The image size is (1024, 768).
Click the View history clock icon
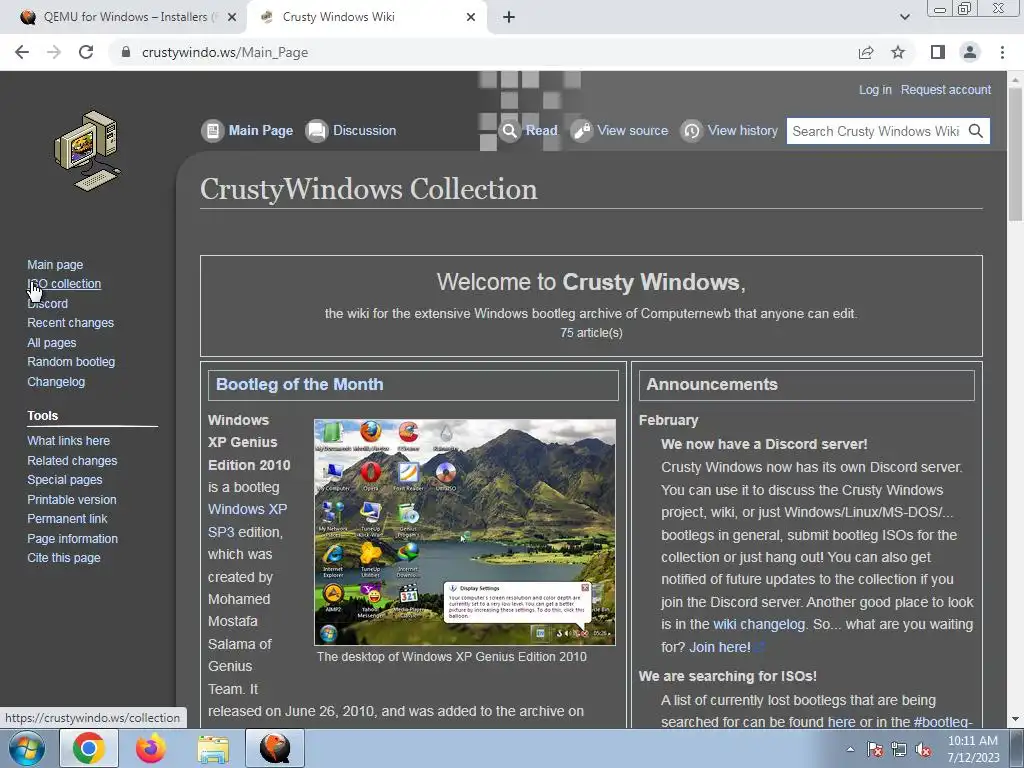[691, 131]
